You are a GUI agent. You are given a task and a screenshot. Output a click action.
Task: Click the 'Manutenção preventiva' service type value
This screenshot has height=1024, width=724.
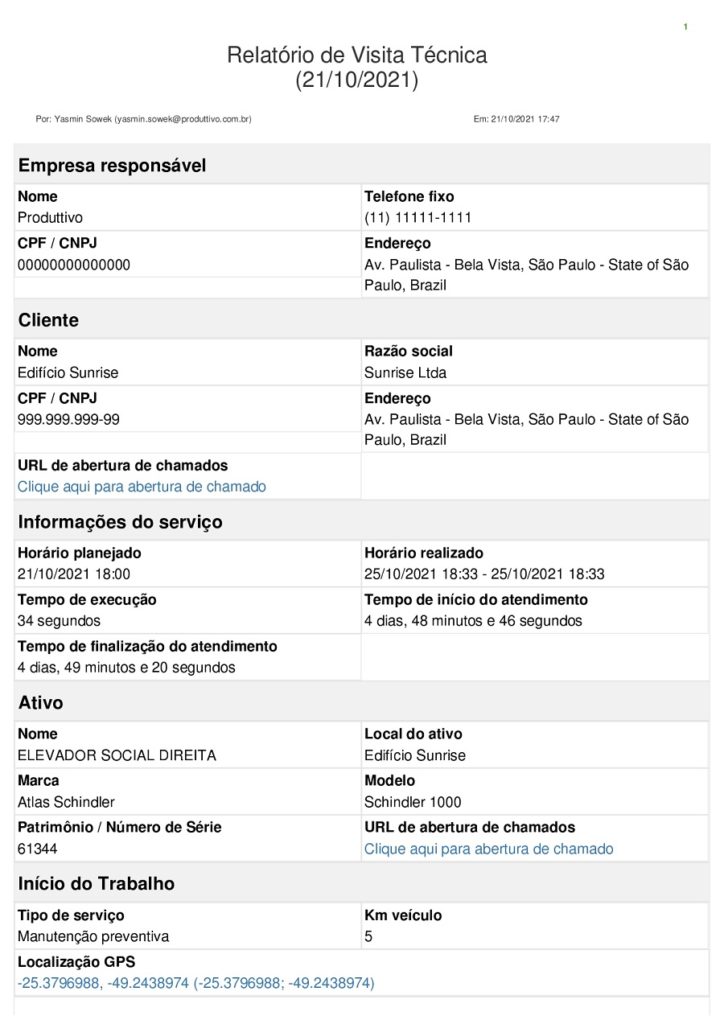tap(93, 937)
